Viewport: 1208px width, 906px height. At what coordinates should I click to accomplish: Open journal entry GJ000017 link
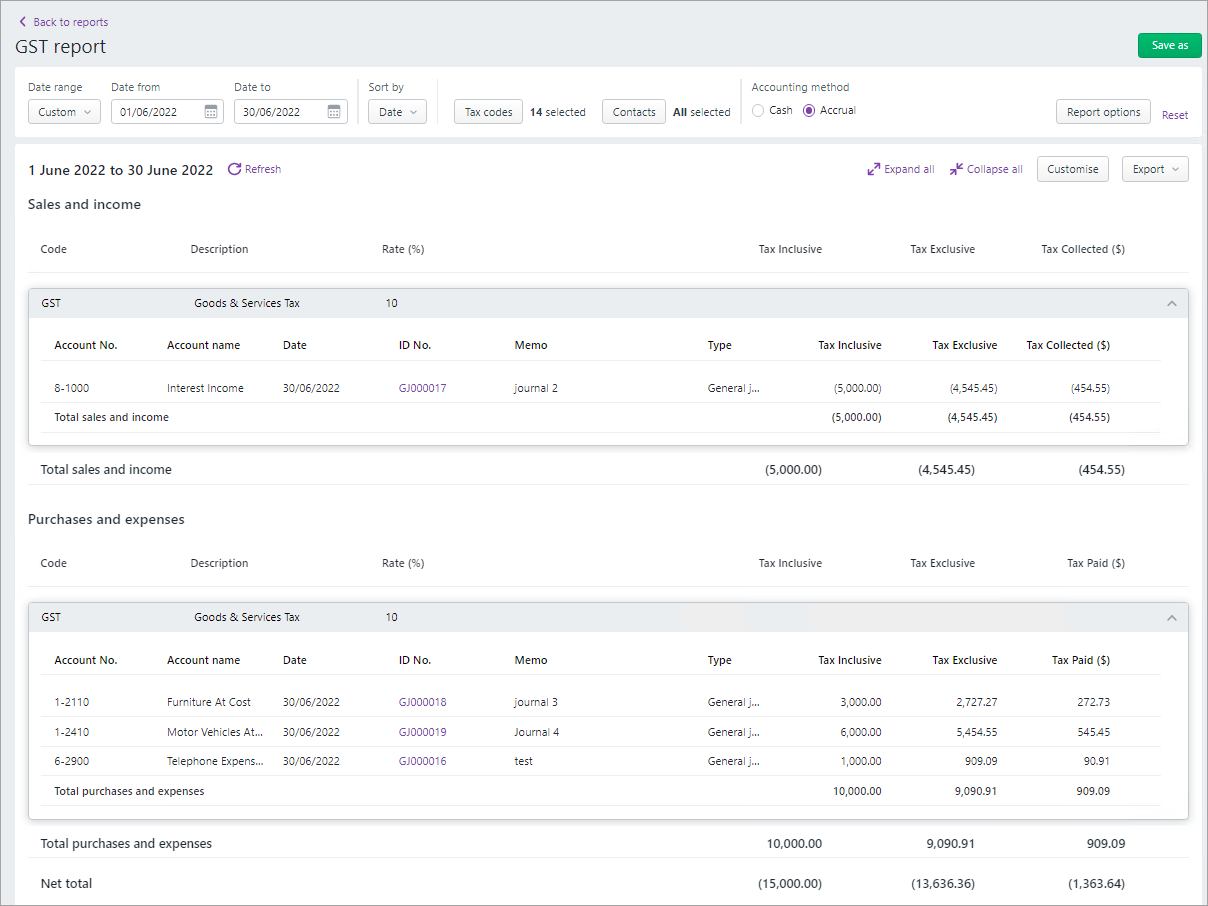[x=422, y=388]
